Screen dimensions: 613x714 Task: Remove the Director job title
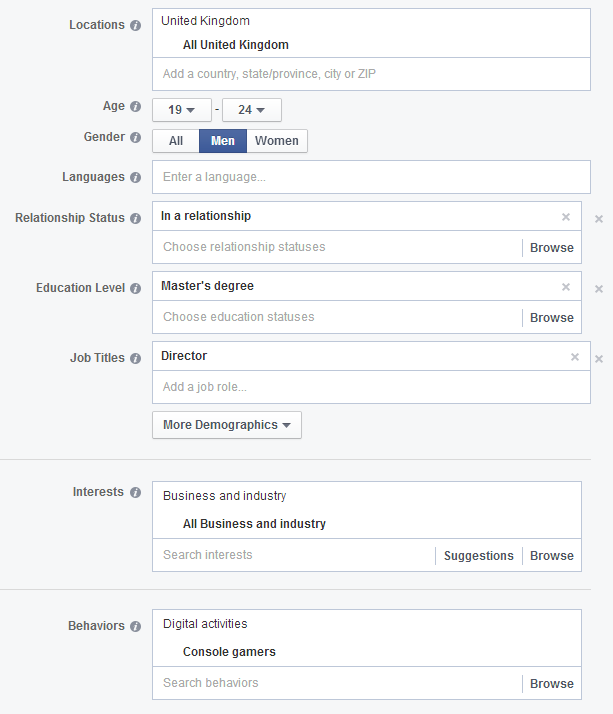[x=575, y=357]
